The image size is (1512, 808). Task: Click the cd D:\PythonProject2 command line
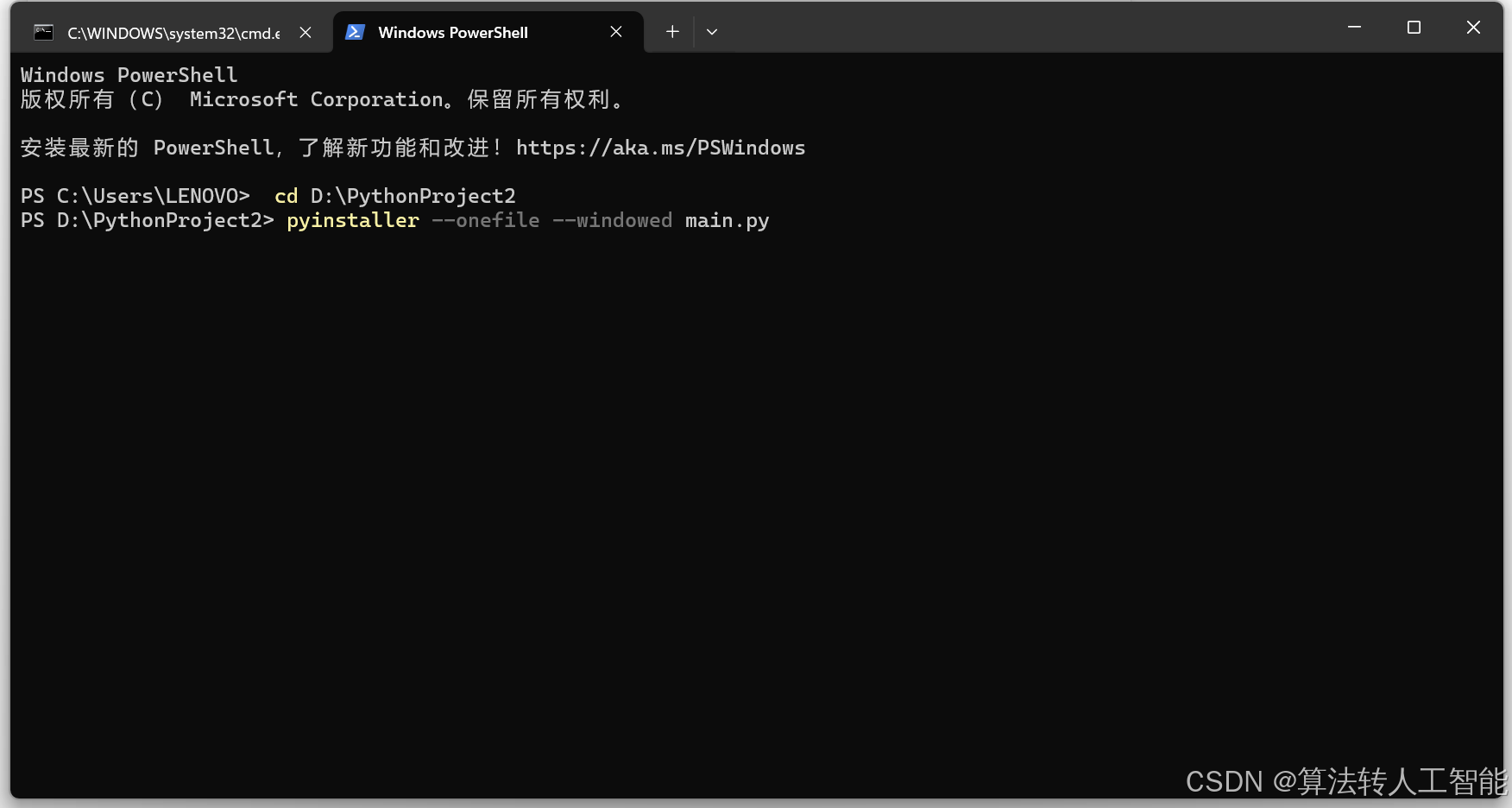point(394,196)
